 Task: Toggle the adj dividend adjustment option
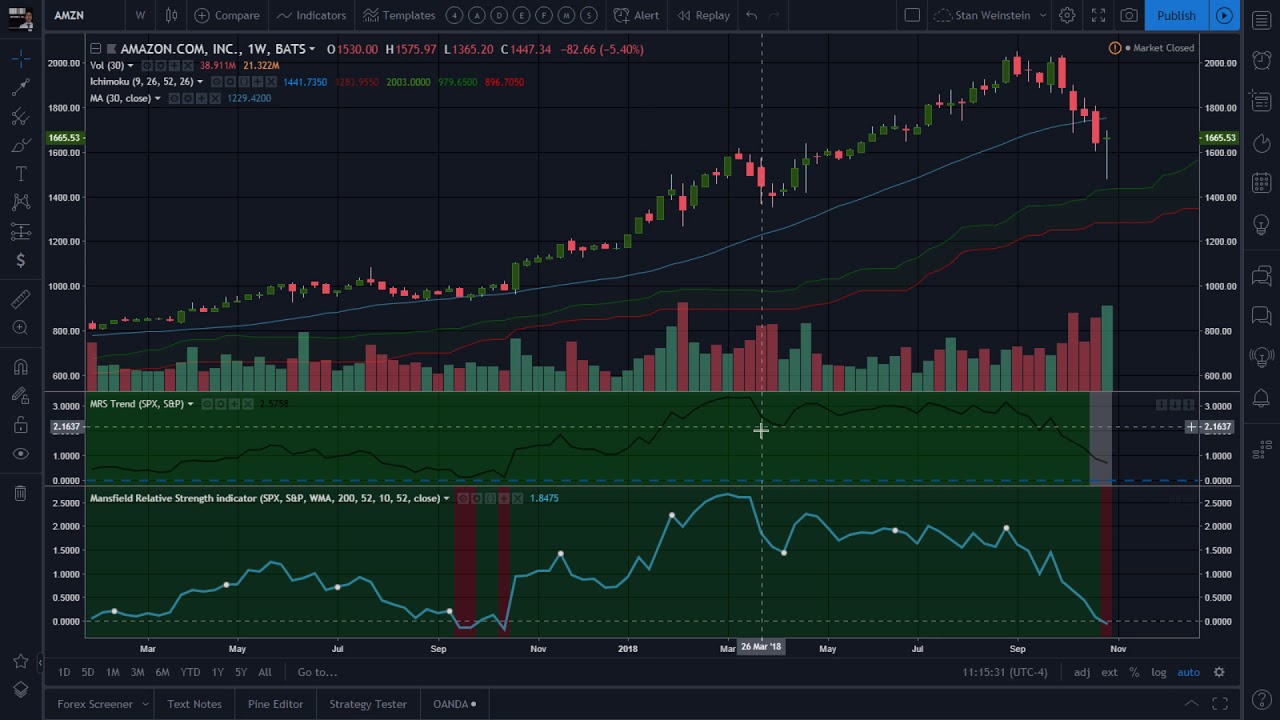point(1082,672)
